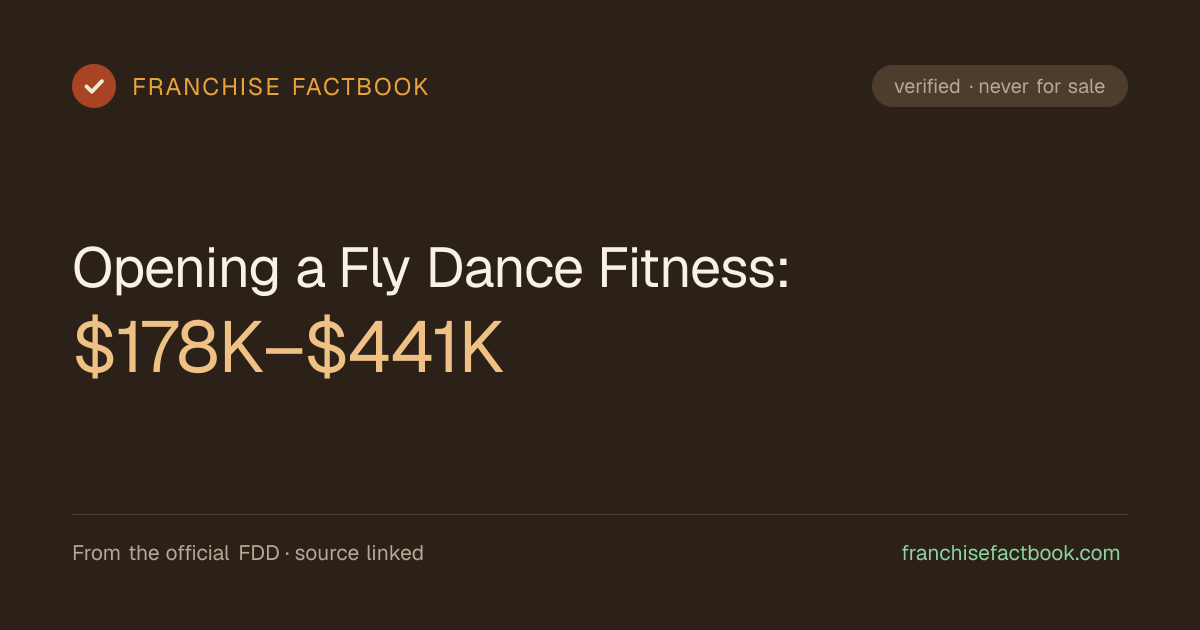Visit the franchisefactbook.com link
Image resolution: width=1200 pixels, height=630 pixels.
coord(1011,553)
